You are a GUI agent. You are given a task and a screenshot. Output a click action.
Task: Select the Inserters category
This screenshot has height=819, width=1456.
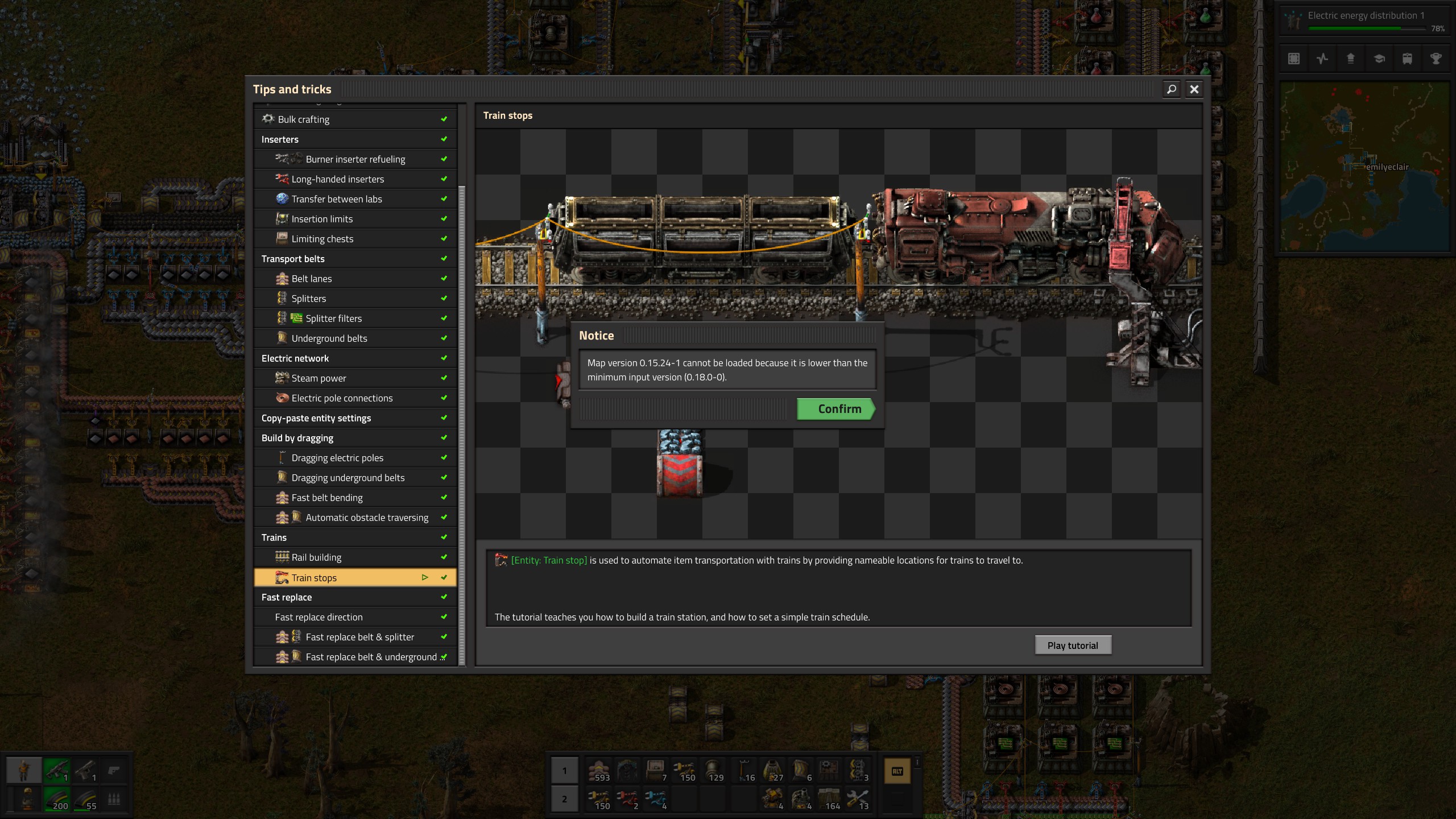(355, 139)
